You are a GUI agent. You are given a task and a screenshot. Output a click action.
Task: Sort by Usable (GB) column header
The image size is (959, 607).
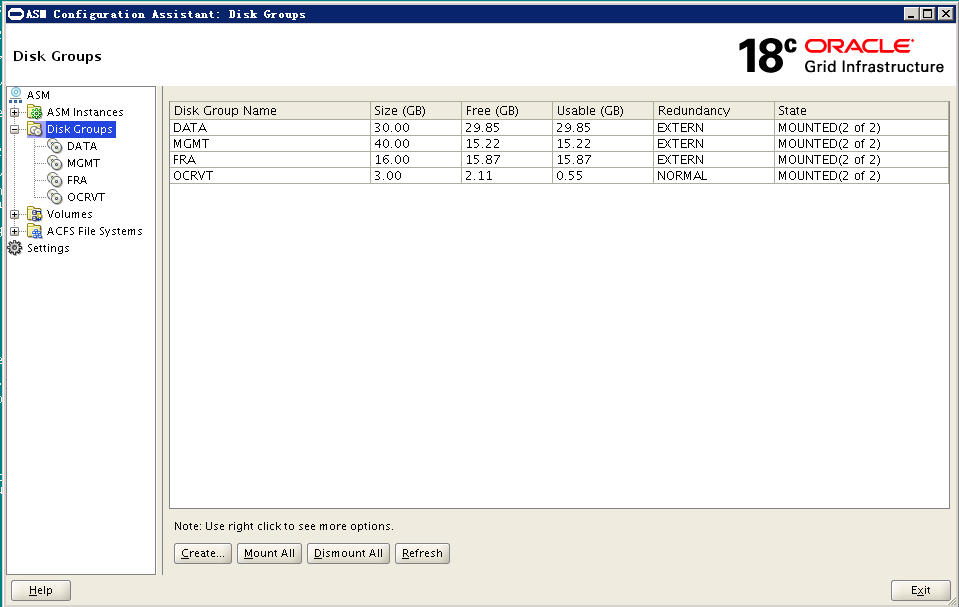point(603,111)
